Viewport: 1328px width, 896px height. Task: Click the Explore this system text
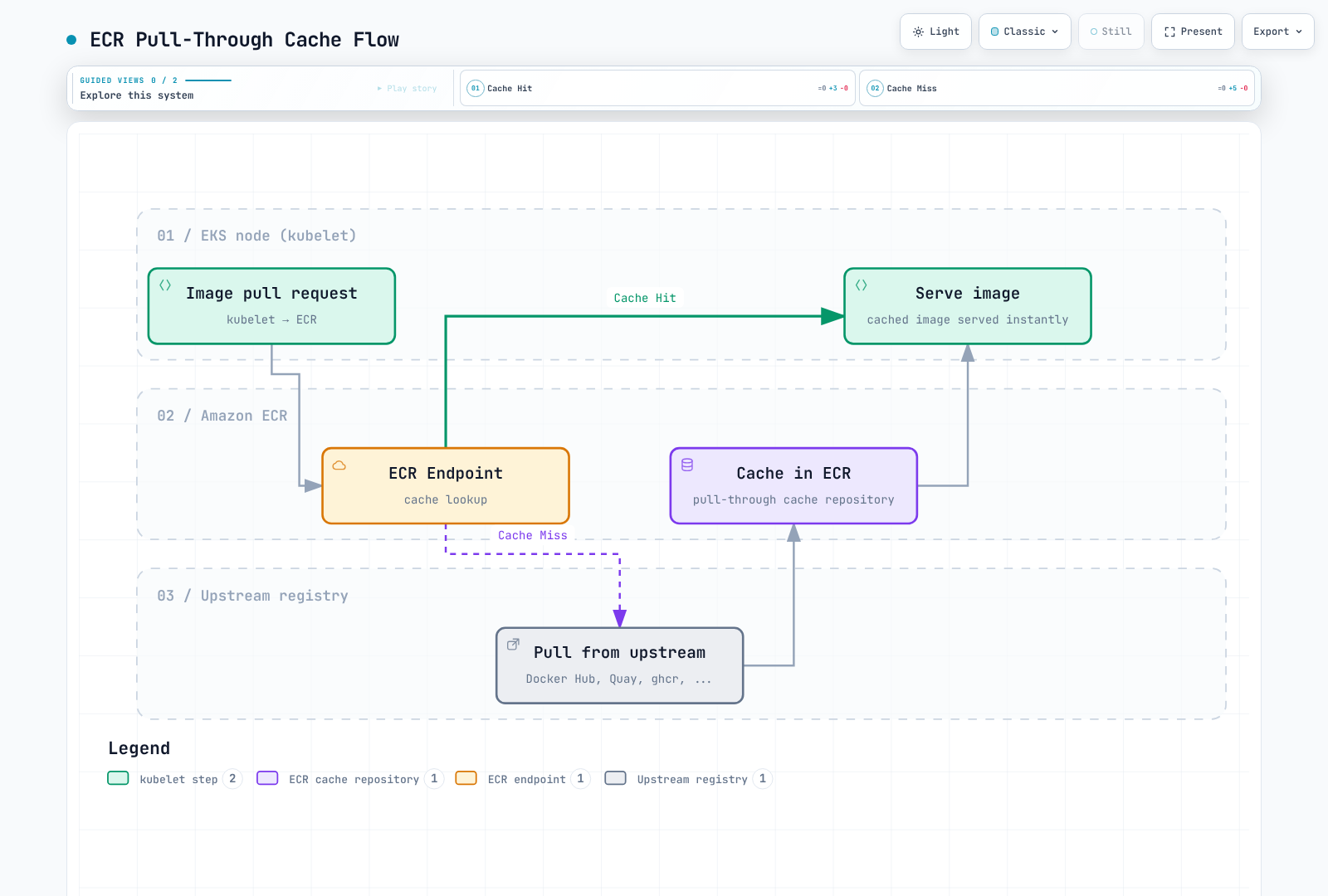[137, 95]
